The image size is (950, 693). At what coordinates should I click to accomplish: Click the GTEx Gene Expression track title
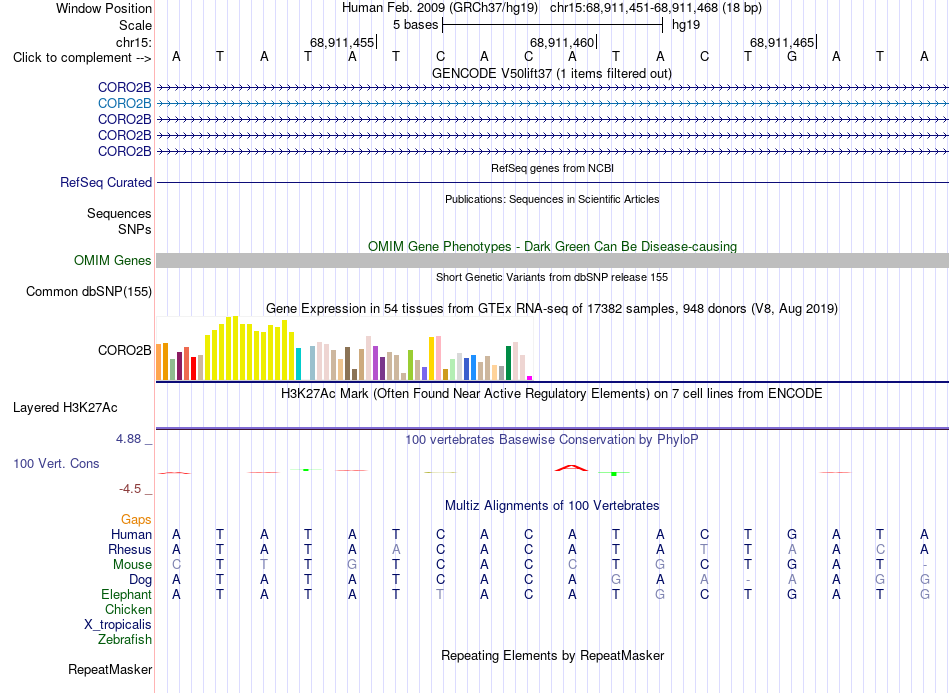(x=552, y=308)
